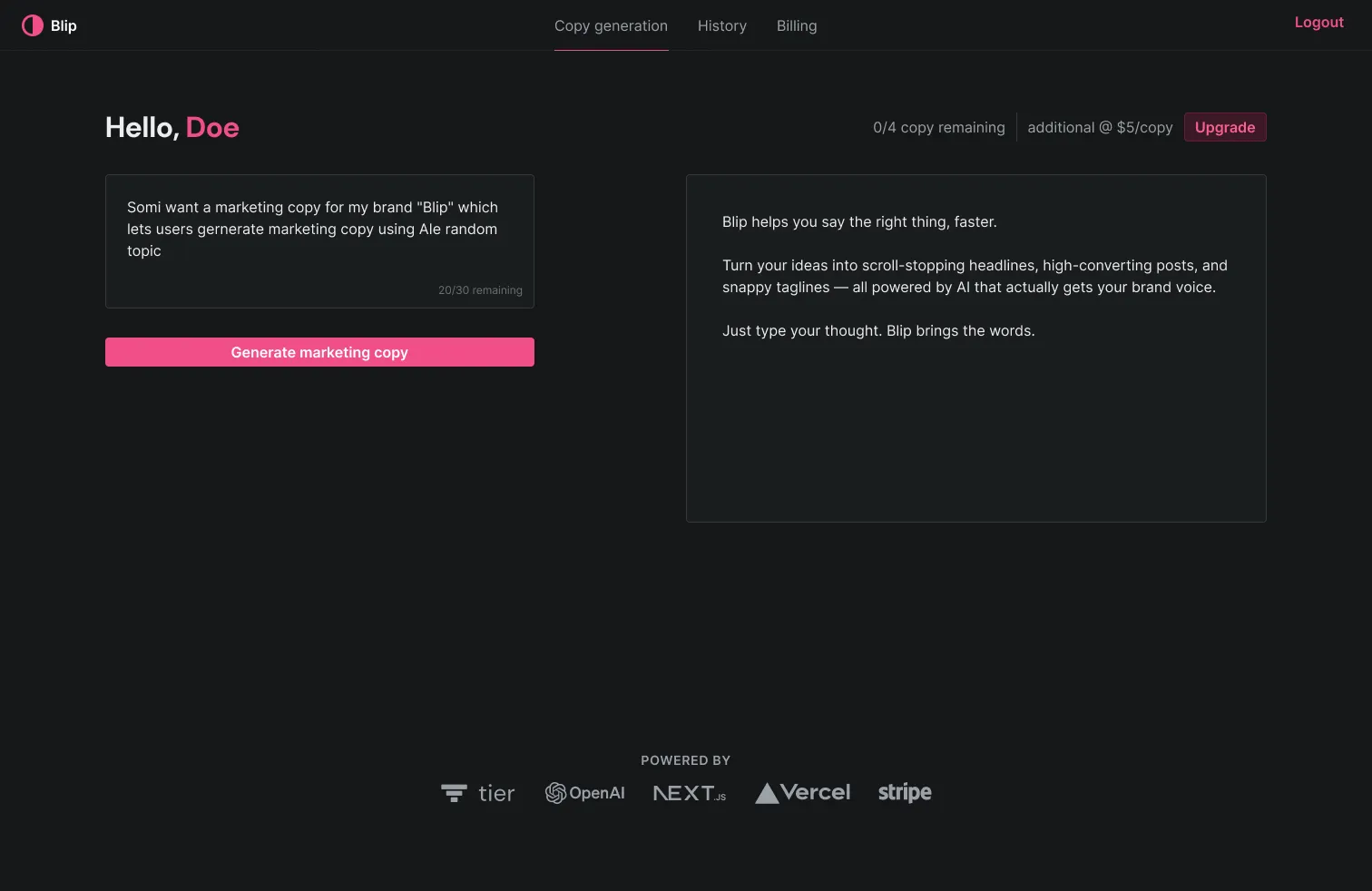The image size is (1372, 891).
Task: Click the Blip half-circle logo icon
Action: (x=33, y=25)
